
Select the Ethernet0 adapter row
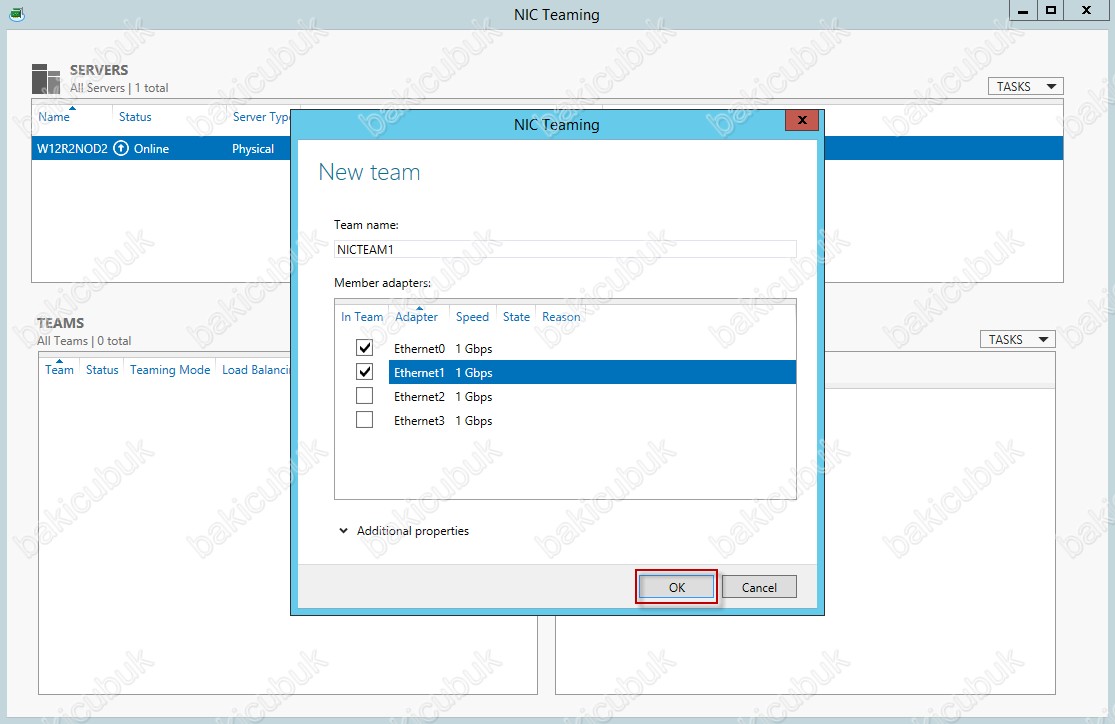click(565, 348)
